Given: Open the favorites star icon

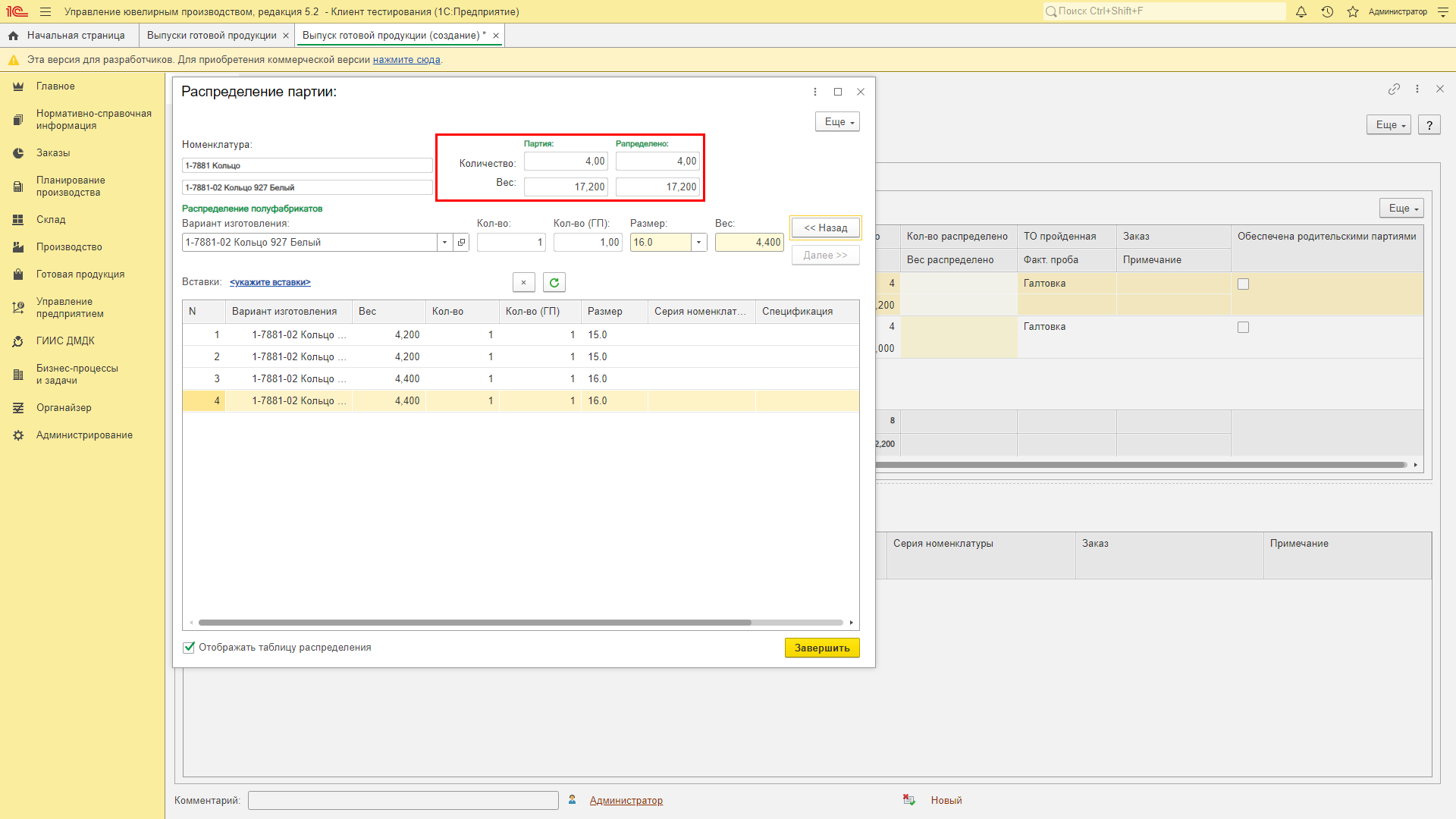Looking at the screenshot, I should pyautogui.click(x=1353, y=11).
